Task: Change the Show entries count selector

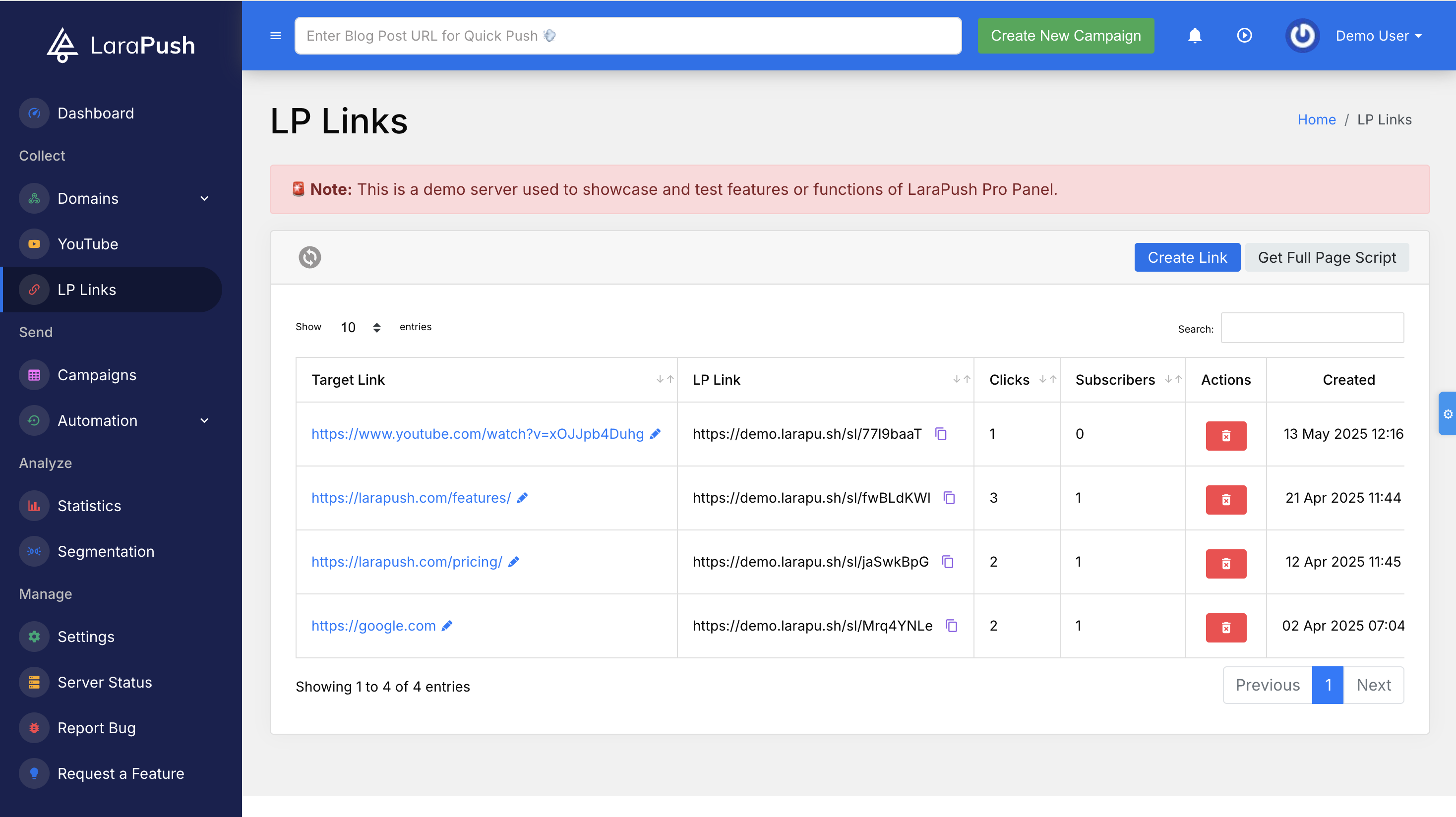Action: click(x=360, y=327)
